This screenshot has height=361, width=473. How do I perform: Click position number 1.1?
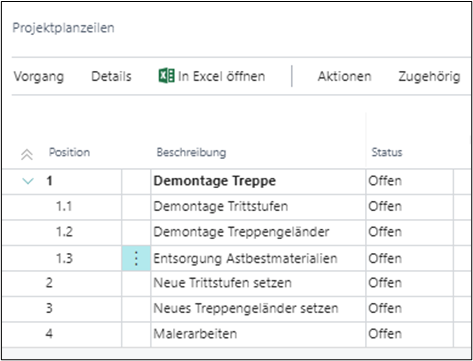pyautogui.click(x=64, y=206)
